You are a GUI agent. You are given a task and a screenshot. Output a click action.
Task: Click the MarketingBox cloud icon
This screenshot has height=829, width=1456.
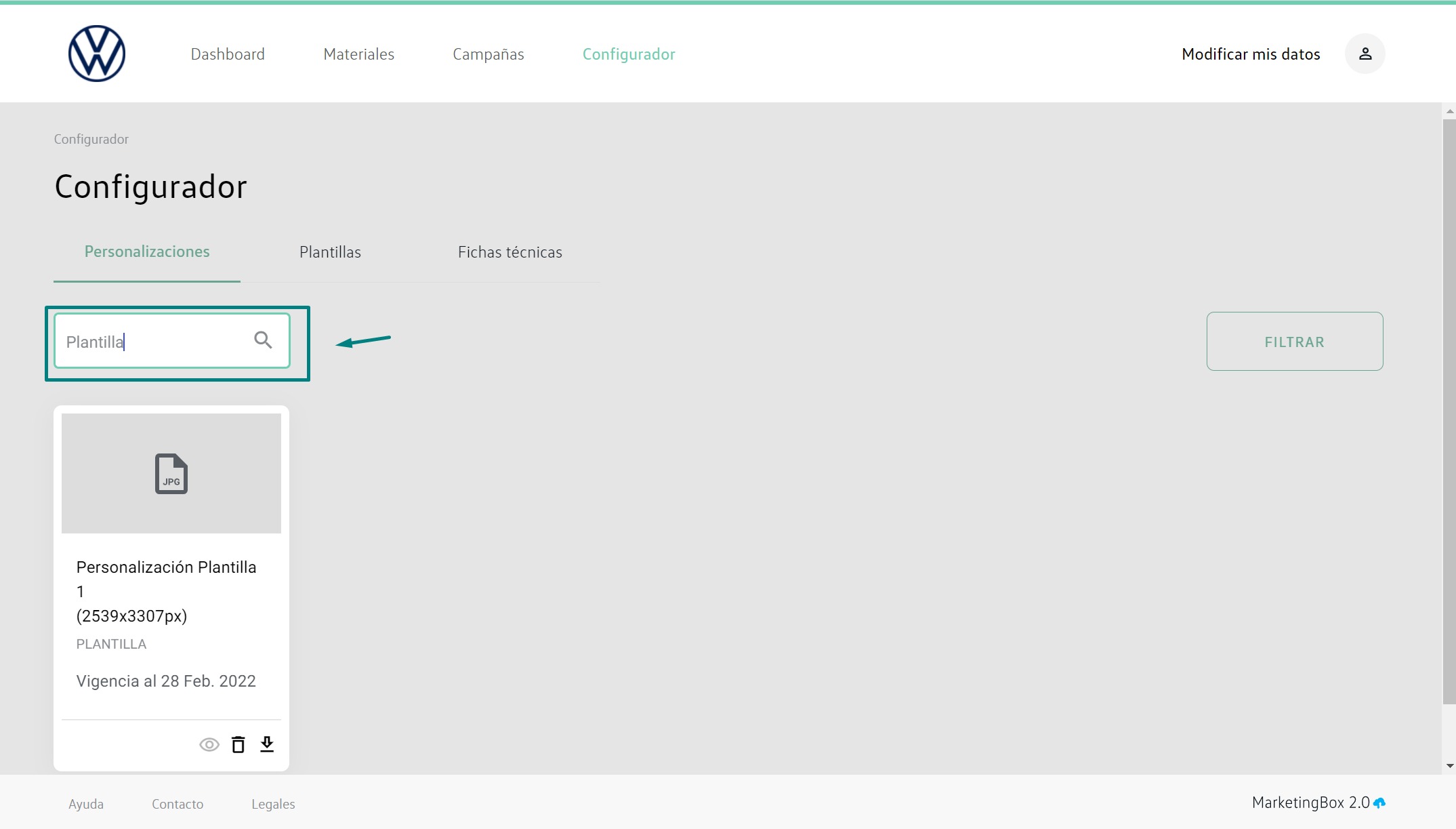1379,803
